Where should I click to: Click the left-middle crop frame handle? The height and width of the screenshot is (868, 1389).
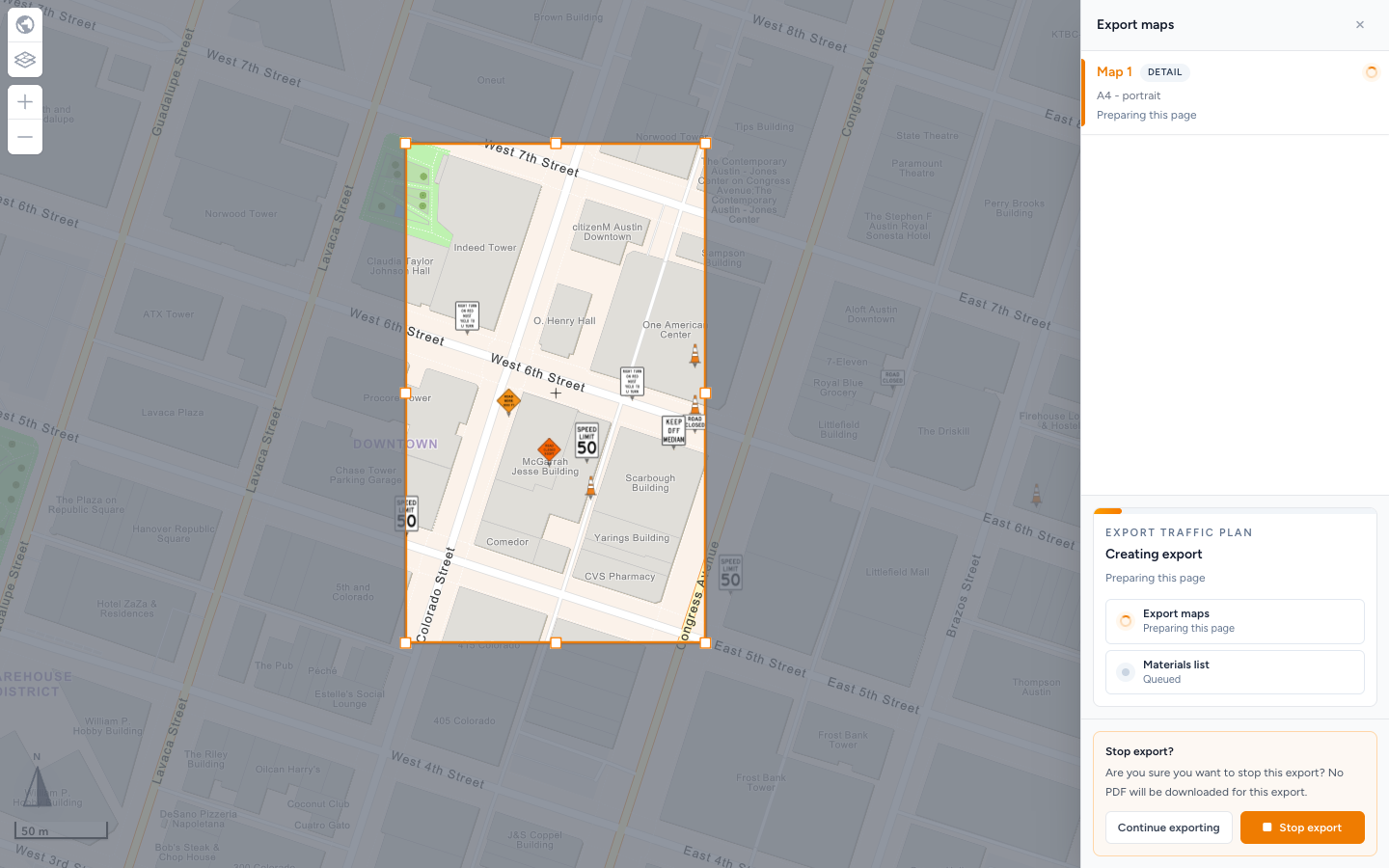click(406, 393)
